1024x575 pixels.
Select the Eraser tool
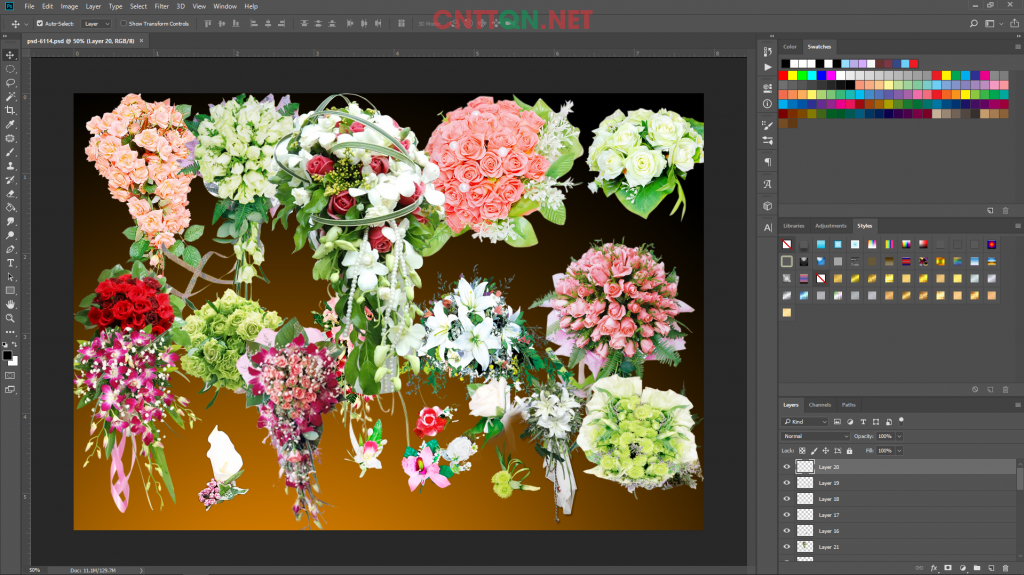coord(10,193)
